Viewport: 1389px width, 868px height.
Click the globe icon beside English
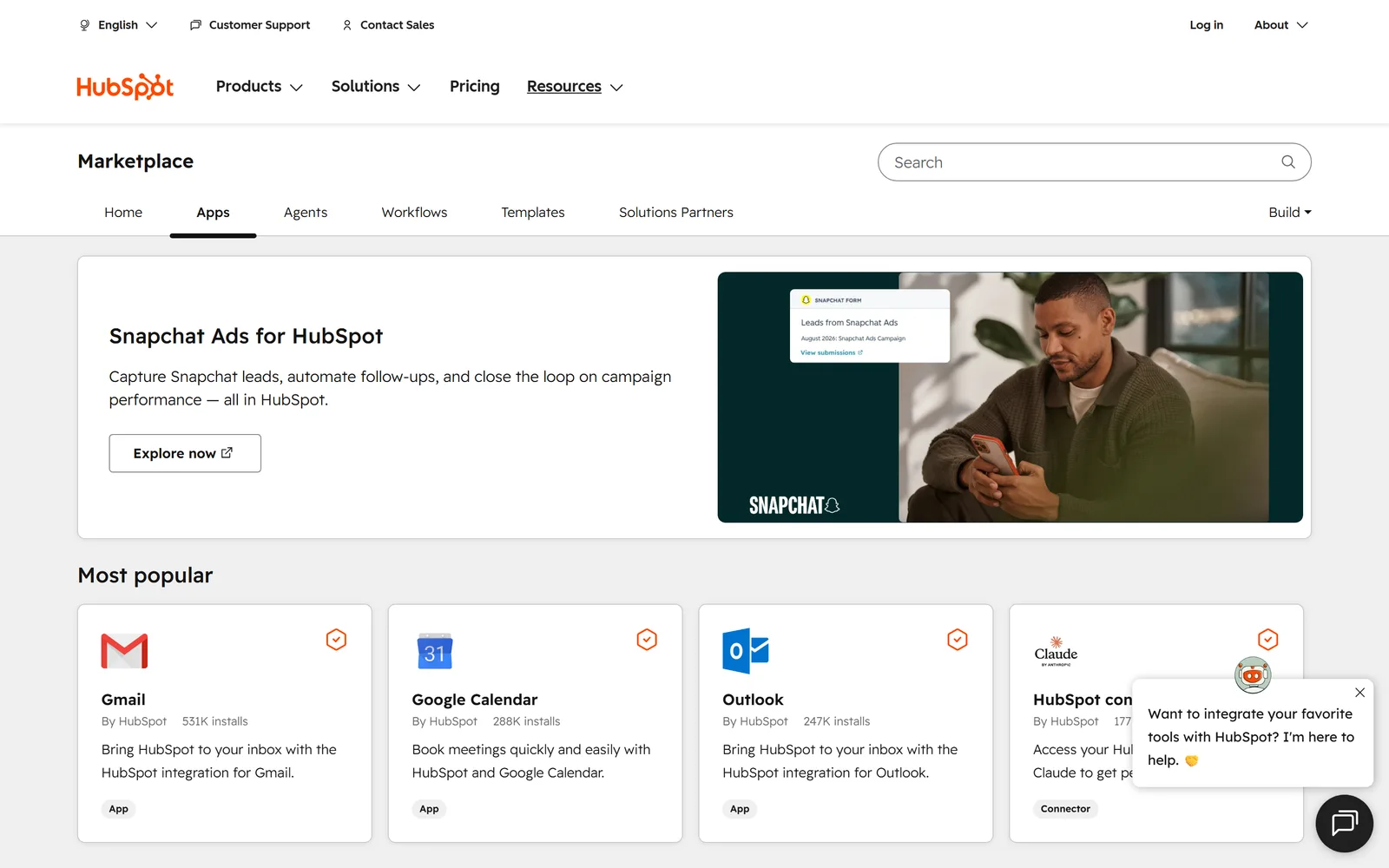(x=84, y=25)
